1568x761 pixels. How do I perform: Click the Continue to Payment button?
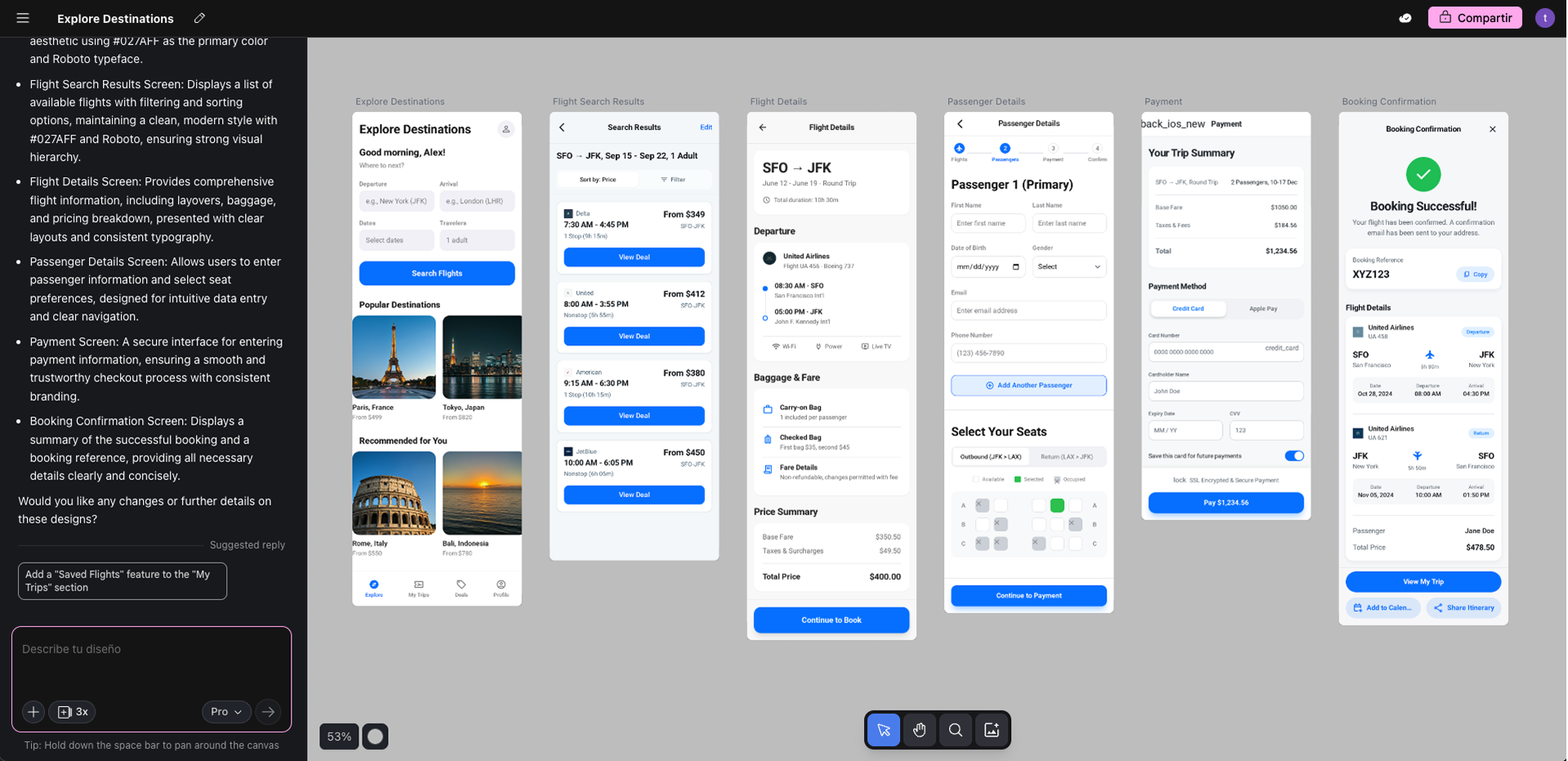1029,596
